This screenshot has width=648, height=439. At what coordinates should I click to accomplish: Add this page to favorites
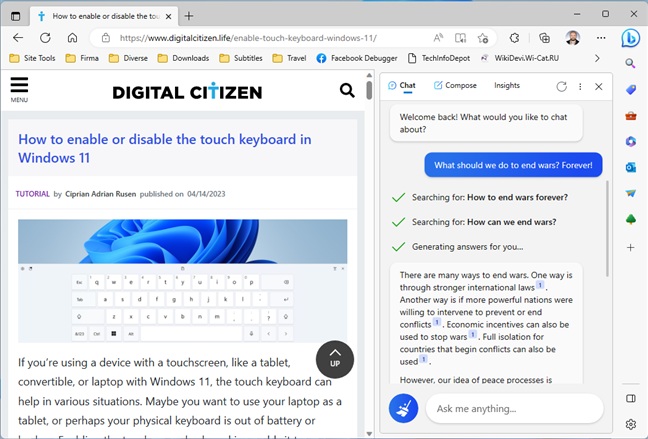coord(483,38)
